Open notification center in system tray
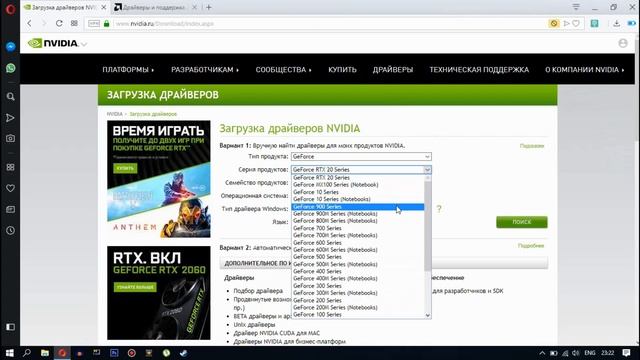The width and height of the screenshot is (640, 360). point(627,353)
